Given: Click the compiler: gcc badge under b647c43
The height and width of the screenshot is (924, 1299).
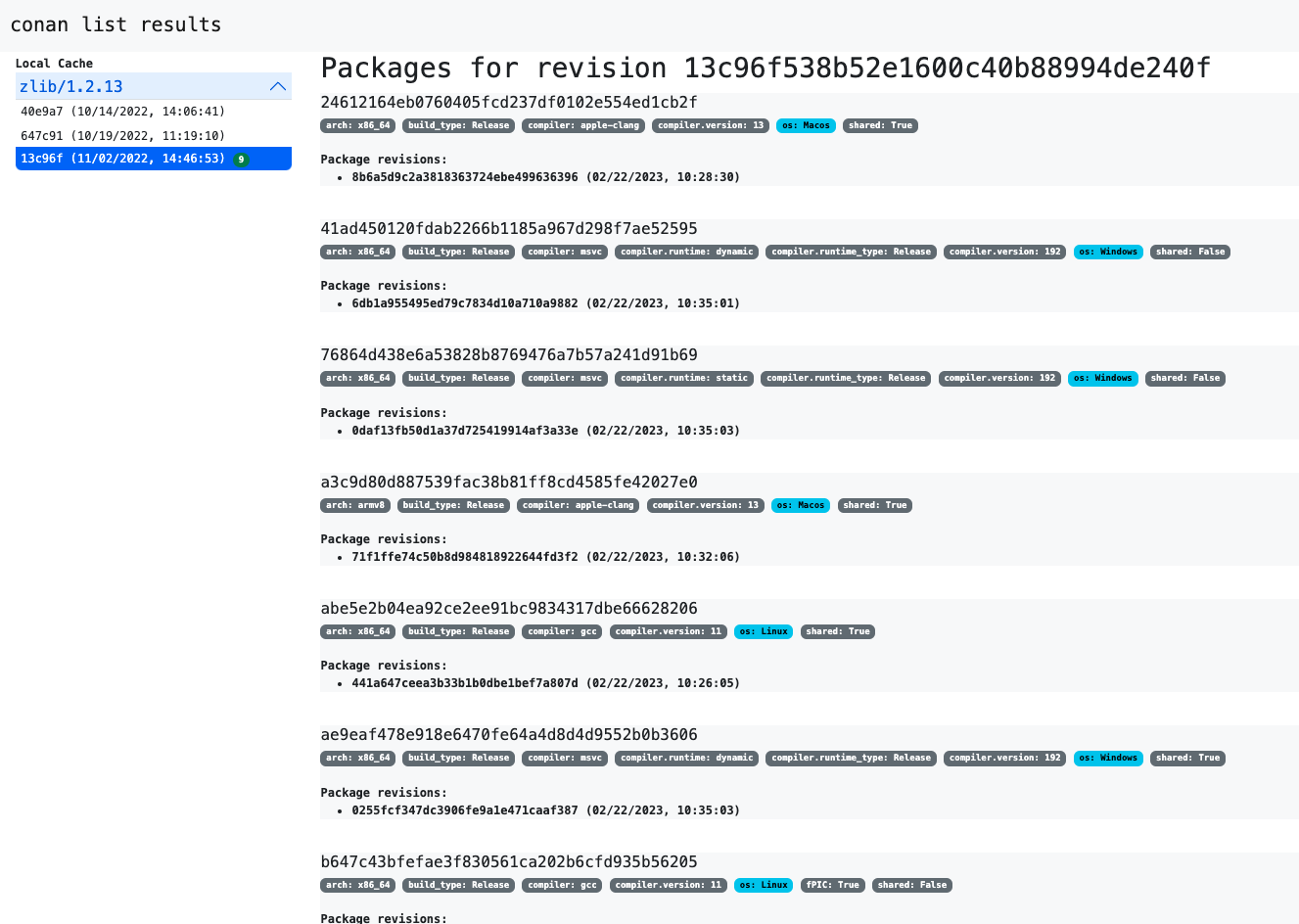Looking at the screenshot, I should pos(561,885).
